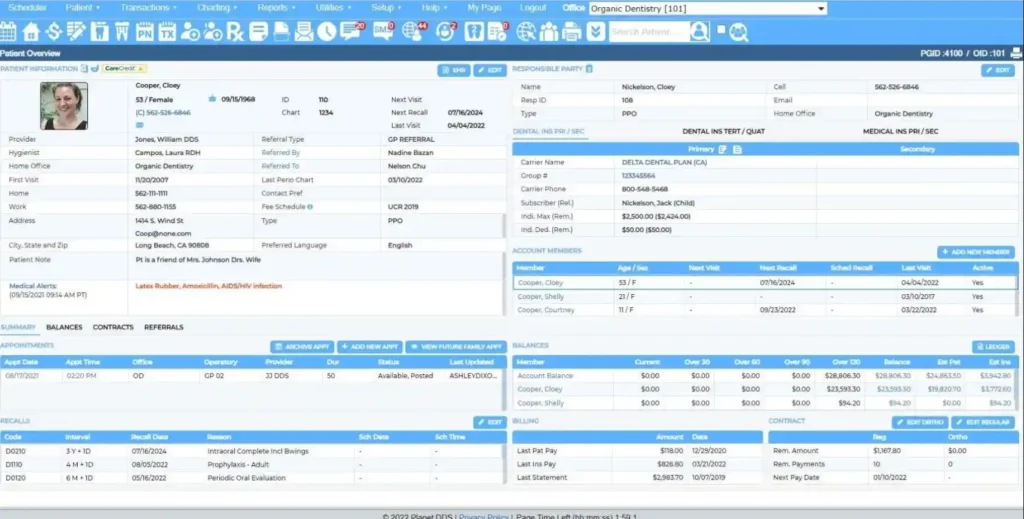Viewport: 1024px width, 519px height.
Task: Open the Office dropdown Organic Dentistry [101]
Action: [708, 8]
